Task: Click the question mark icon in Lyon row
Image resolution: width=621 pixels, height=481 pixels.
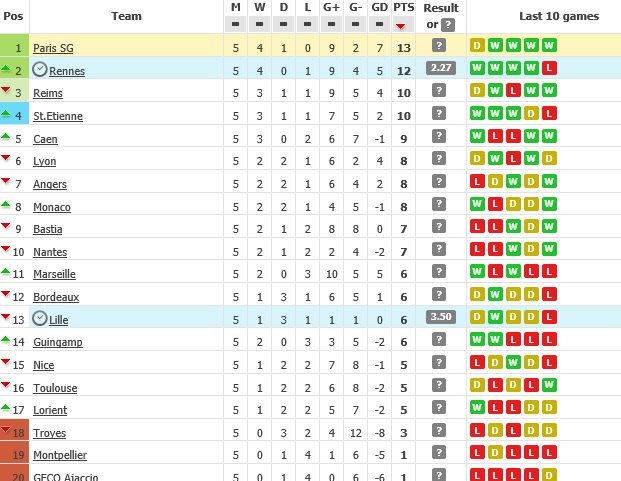Action: (x=439, y=159)
